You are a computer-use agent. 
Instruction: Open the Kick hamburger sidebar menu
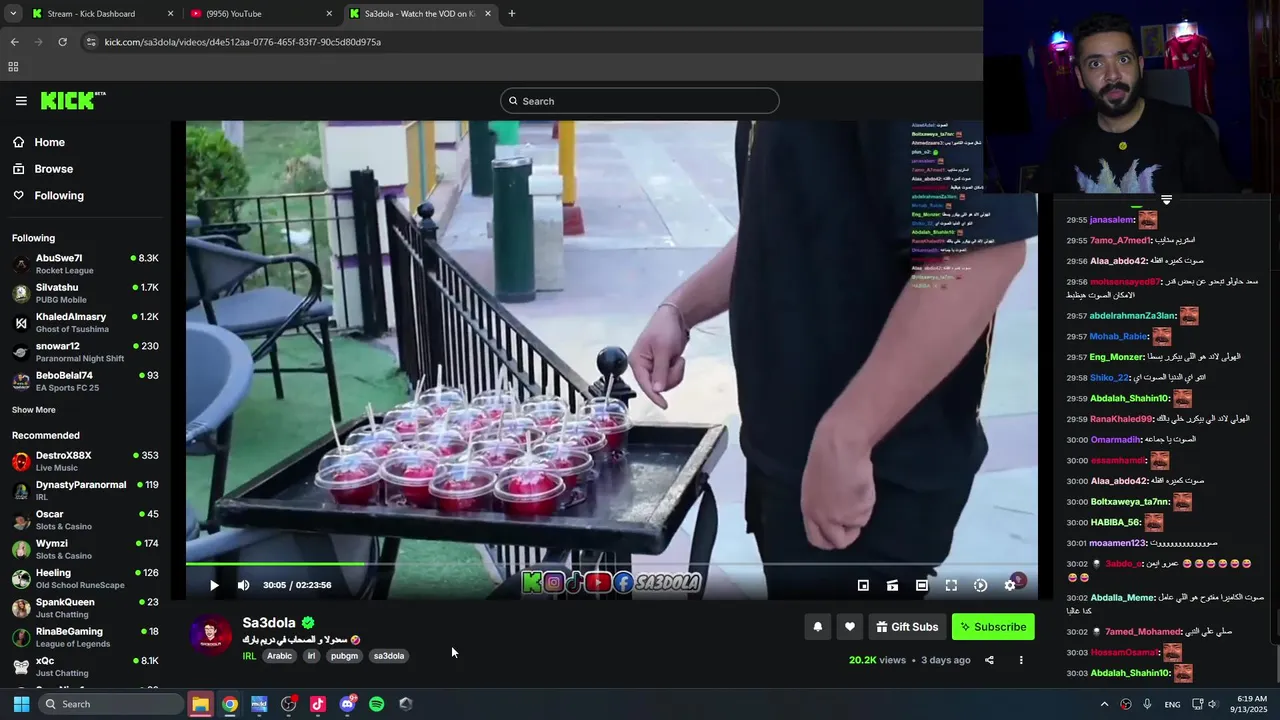(x=21, y=101)
